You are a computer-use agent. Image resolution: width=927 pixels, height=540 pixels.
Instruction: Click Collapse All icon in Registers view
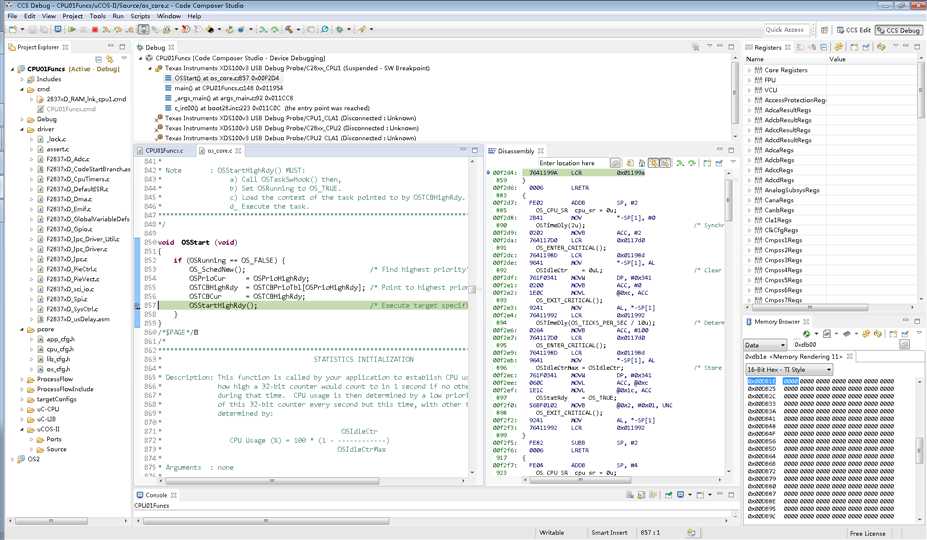tap(824, 47)
